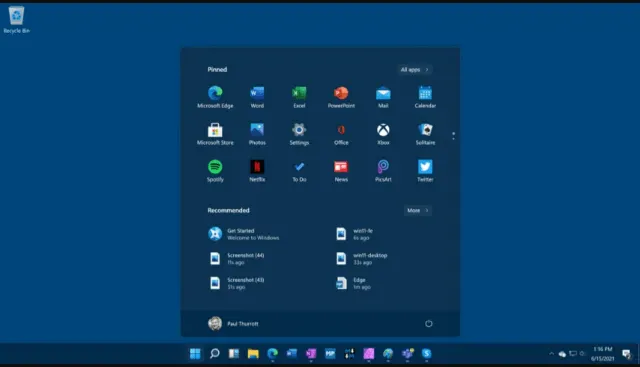The width and height of the screenshot is (640, 367).
Task: Open the power options button
Action: tap(429, 324)
